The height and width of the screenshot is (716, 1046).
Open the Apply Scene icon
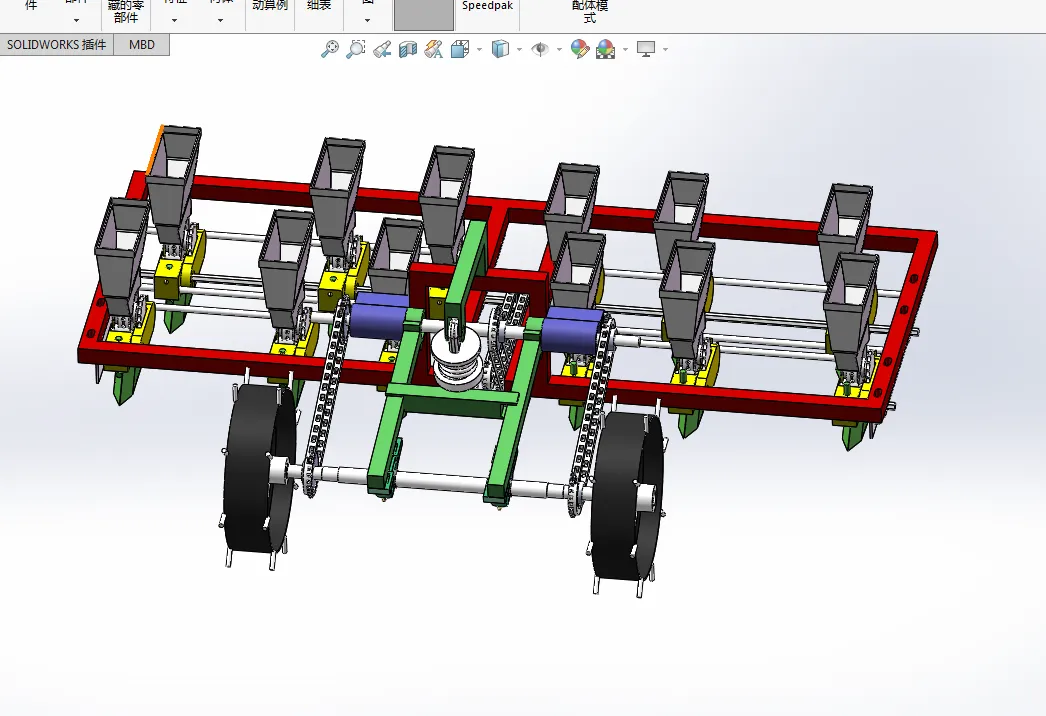(x=606, y=49)
